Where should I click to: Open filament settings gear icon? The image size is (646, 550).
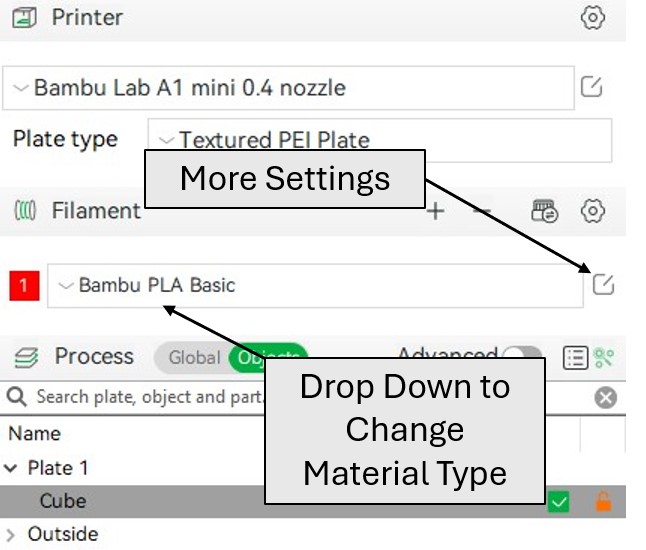(x=592, y=211)
